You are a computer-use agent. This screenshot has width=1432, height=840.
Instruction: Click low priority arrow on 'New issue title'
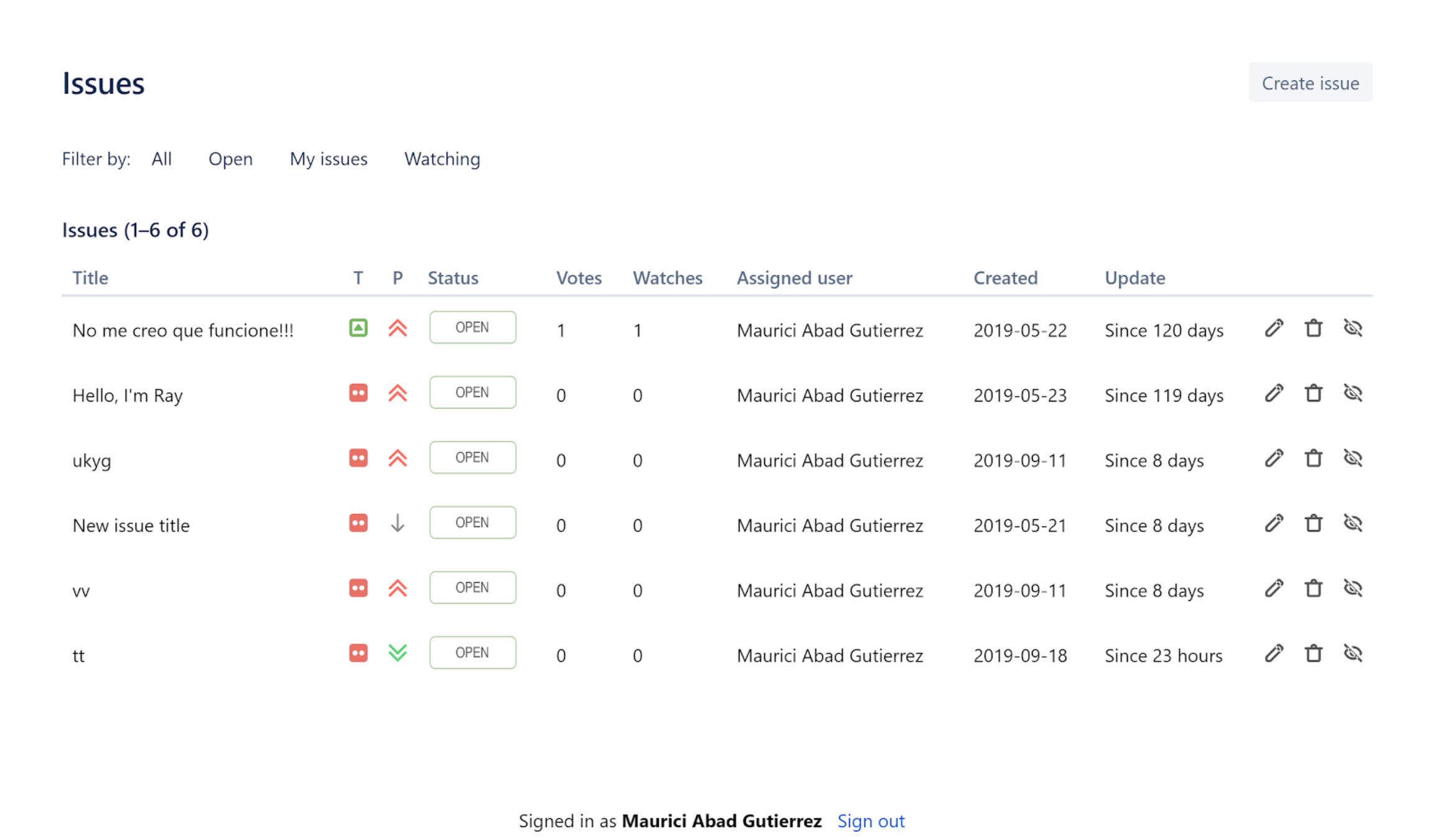click(398, 523)
